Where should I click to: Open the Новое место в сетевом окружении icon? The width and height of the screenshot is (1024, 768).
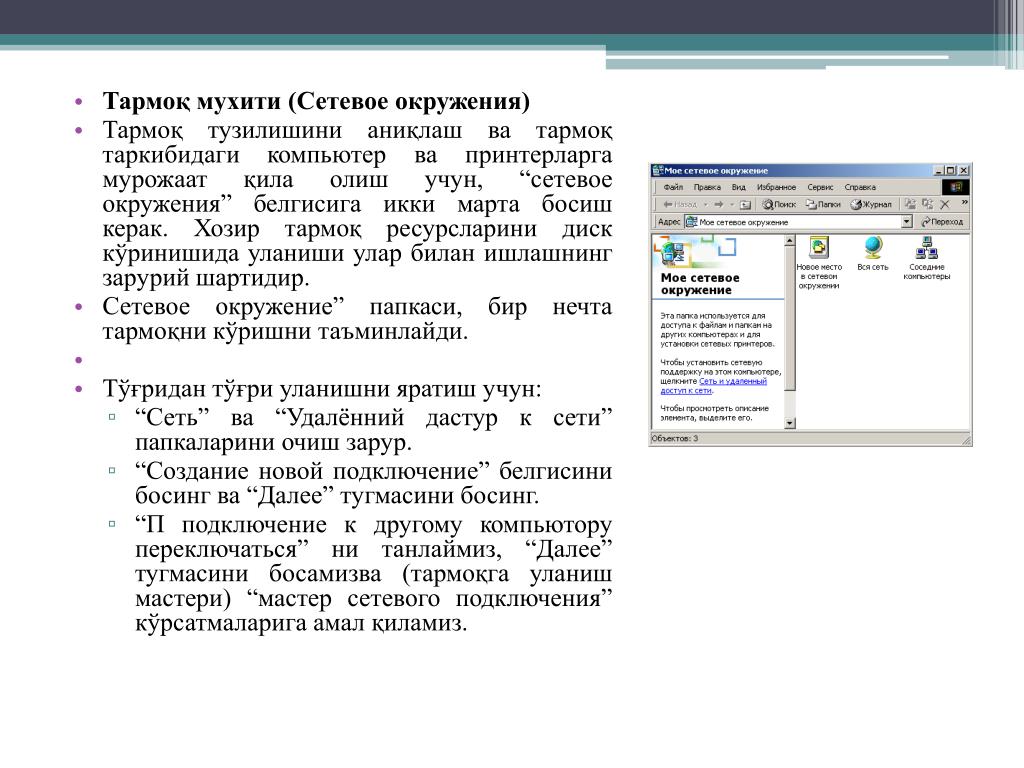click(819, 248)
